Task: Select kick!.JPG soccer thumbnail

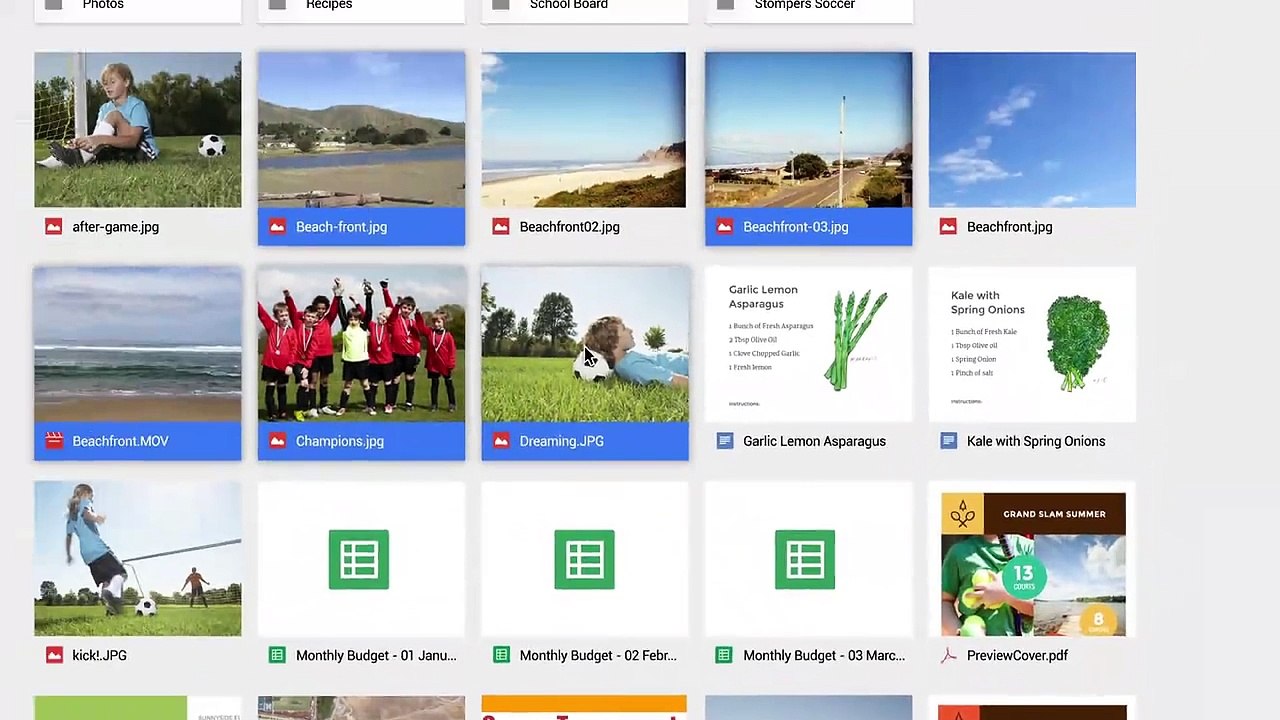Action: point(138,558)
